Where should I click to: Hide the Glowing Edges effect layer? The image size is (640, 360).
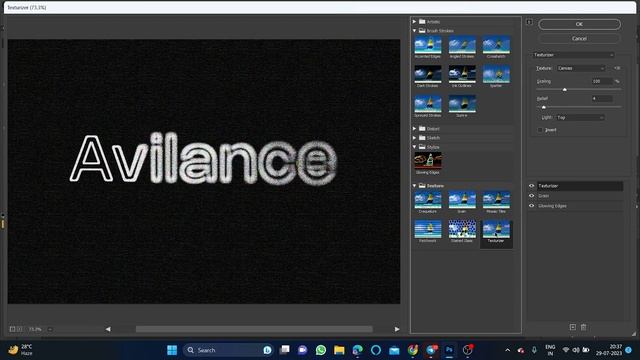(531, 206)
